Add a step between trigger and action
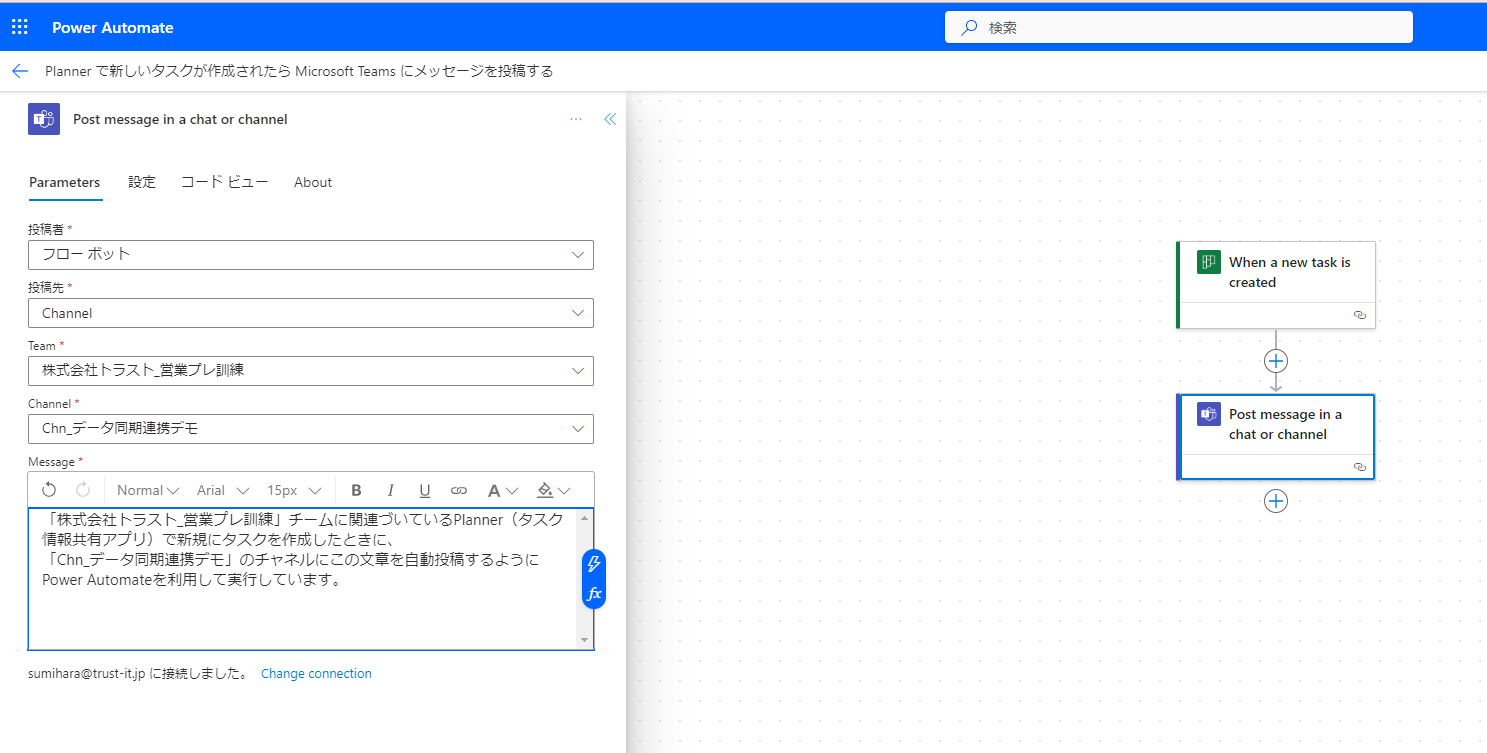 (1275, 361)
